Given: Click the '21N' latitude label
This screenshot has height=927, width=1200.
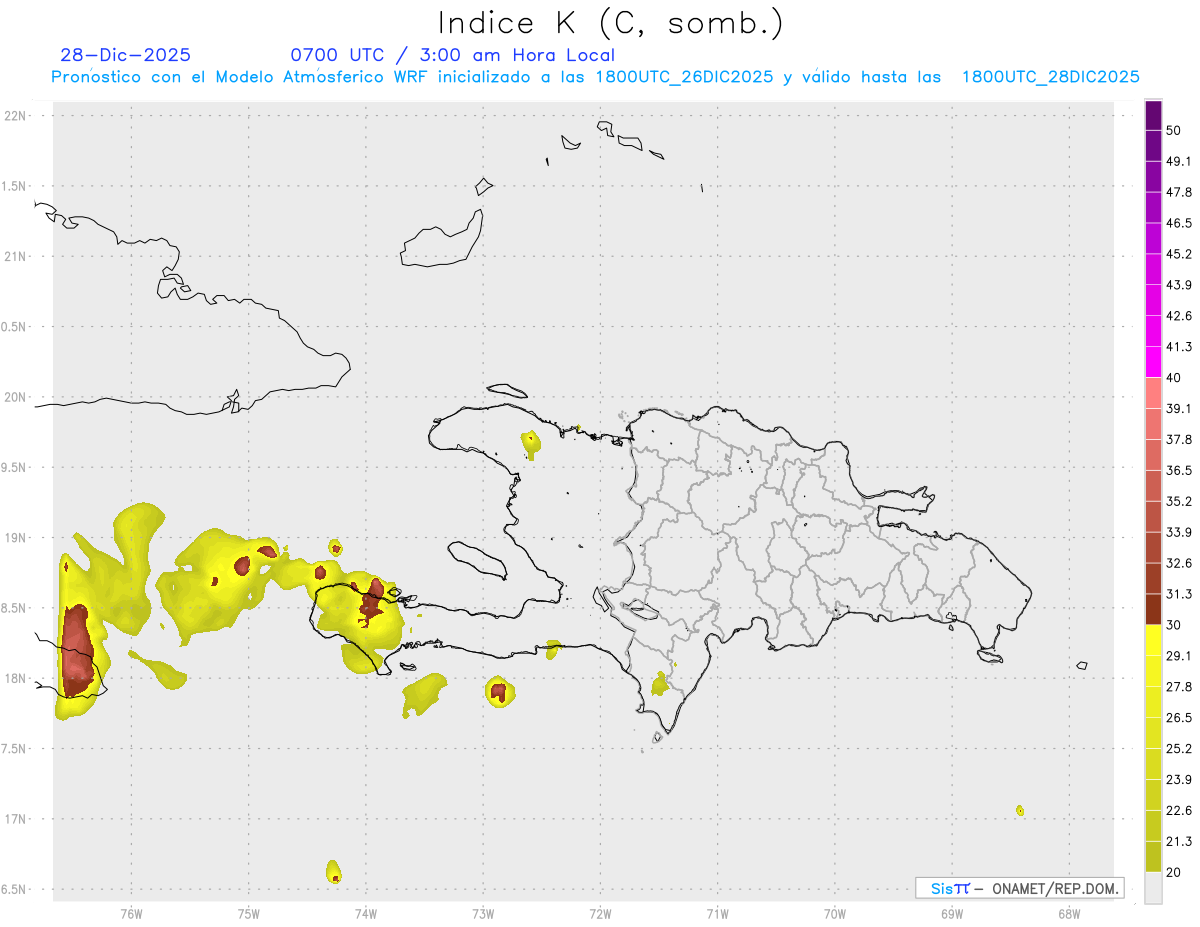Looking at the screenshot, I should 16,256.
